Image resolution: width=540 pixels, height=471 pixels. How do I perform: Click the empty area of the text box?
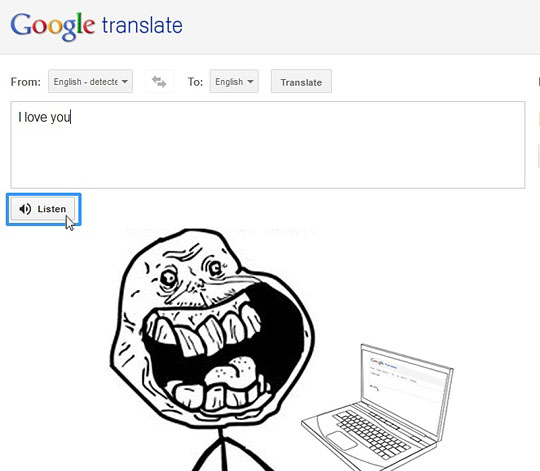click(x=268, y=155)
